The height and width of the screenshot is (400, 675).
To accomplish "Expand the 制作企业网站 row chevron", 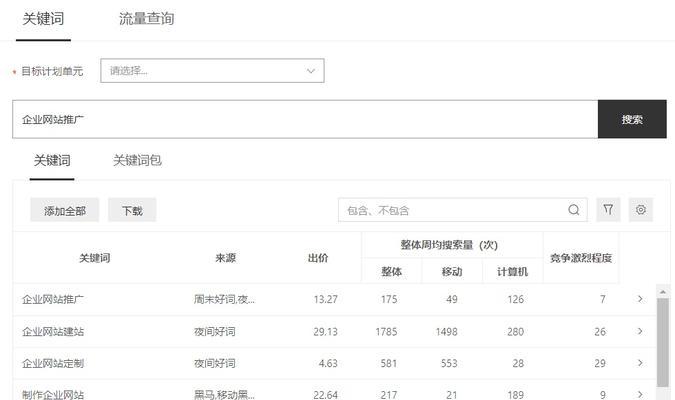I will (x=640, y=394).
